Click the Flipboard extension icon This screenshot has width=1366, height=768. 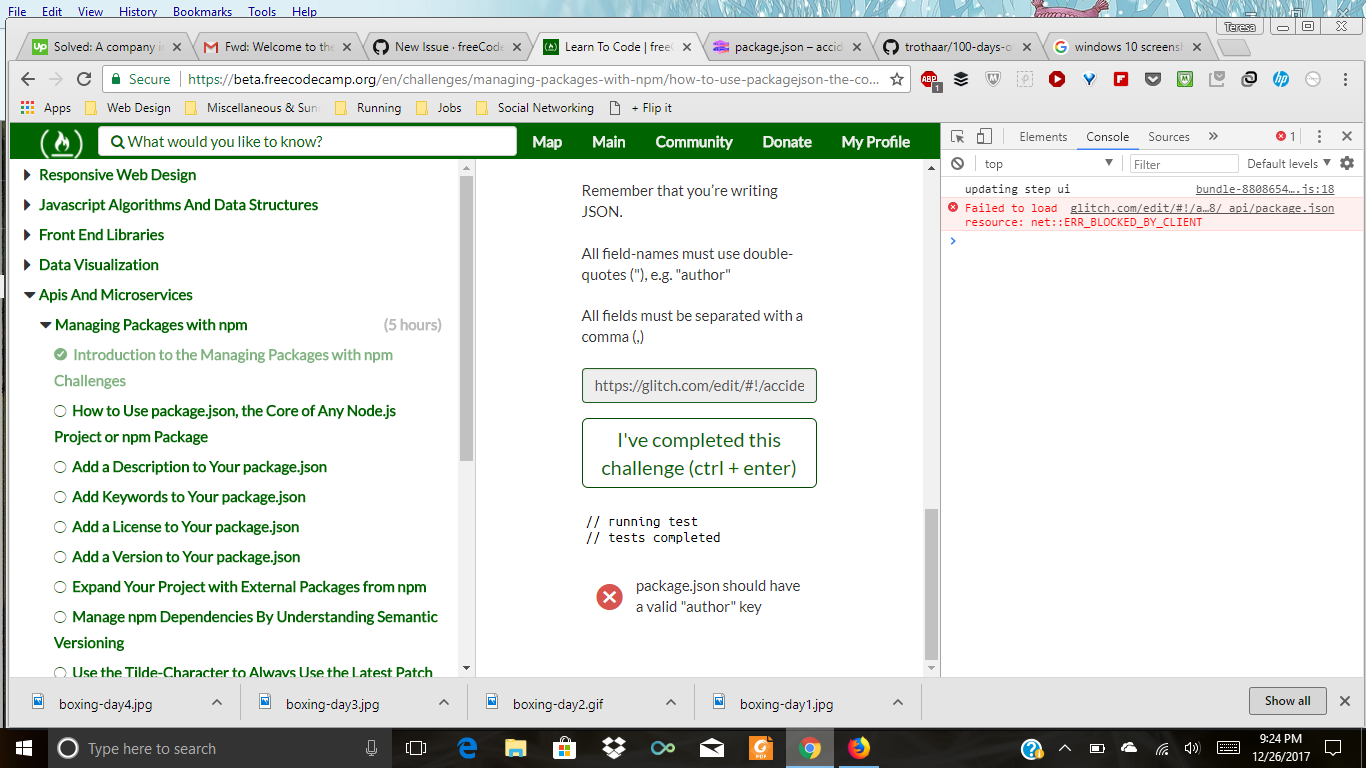coord(1121,79)
